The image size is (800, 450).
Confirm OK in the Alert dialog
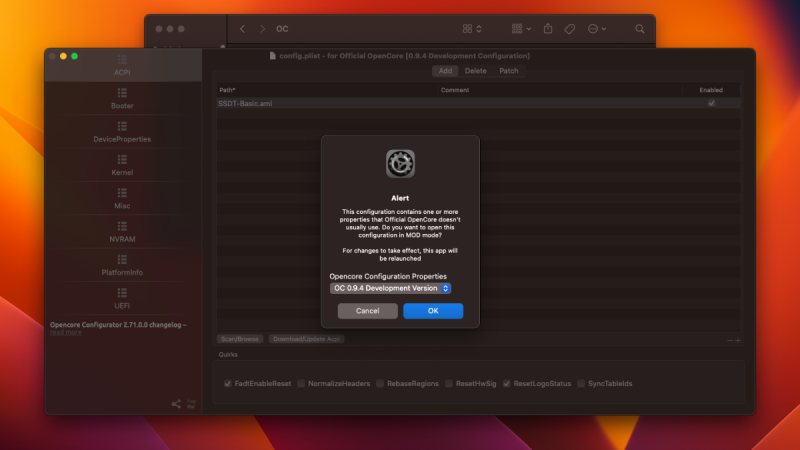point(433,311)
